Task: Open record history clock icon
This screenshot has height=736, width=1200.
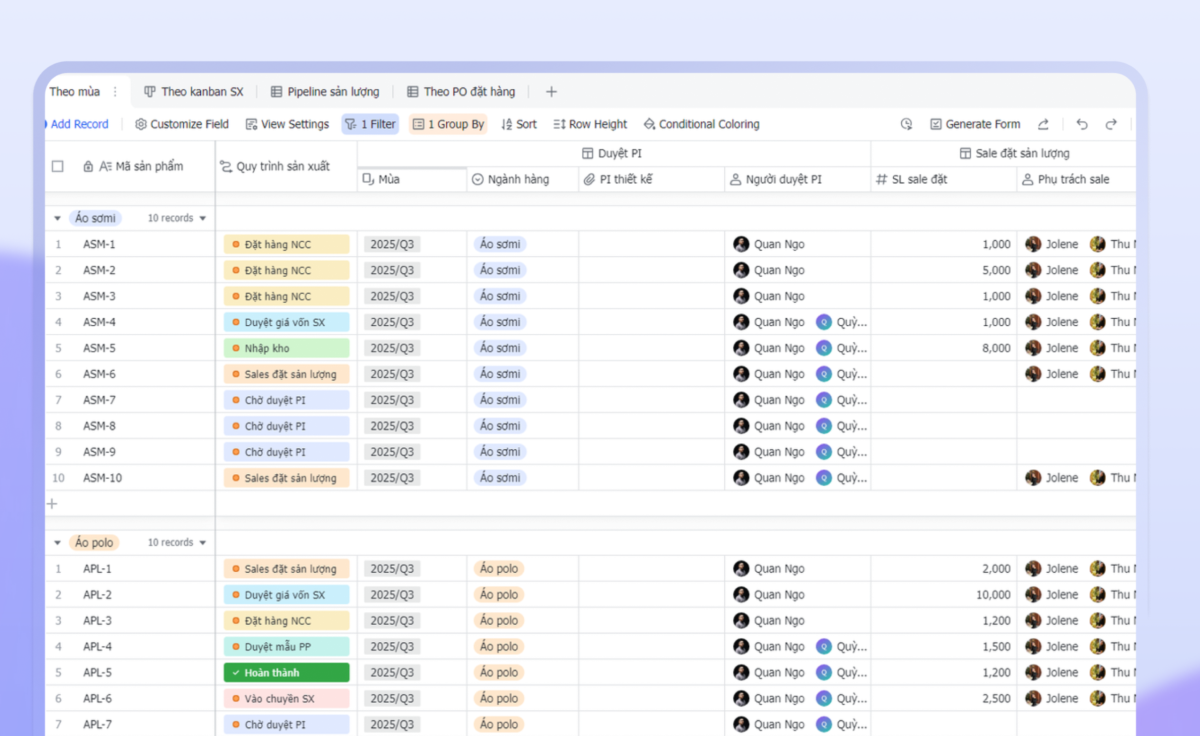Action: point(906,124)
